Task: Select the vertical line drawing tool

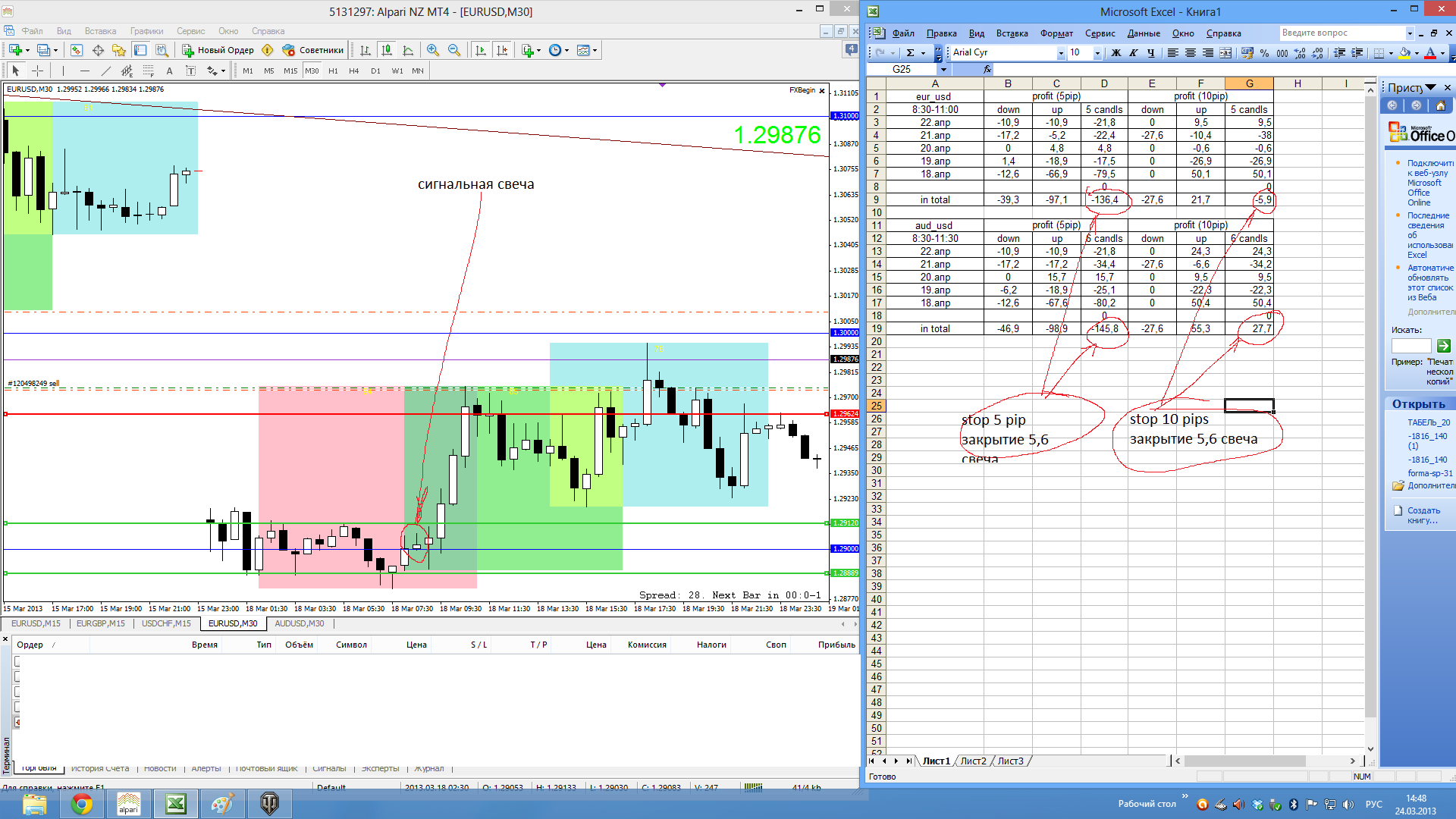Action: click(64, 71)
